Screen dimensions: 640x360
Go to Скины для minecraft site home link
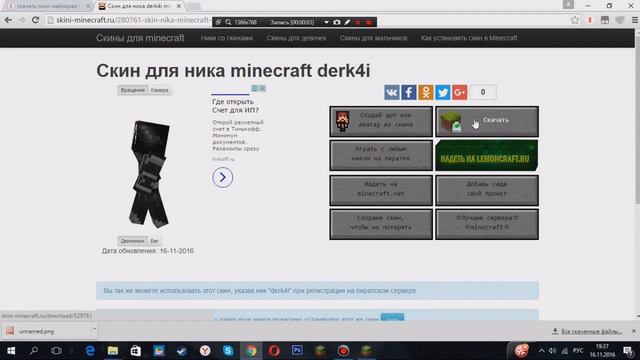click(140, 38)
